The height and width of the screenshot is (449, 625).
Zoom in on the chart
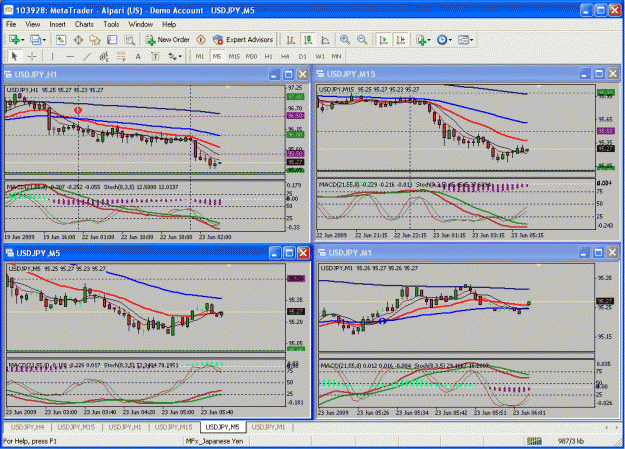(x=345, y=39)
